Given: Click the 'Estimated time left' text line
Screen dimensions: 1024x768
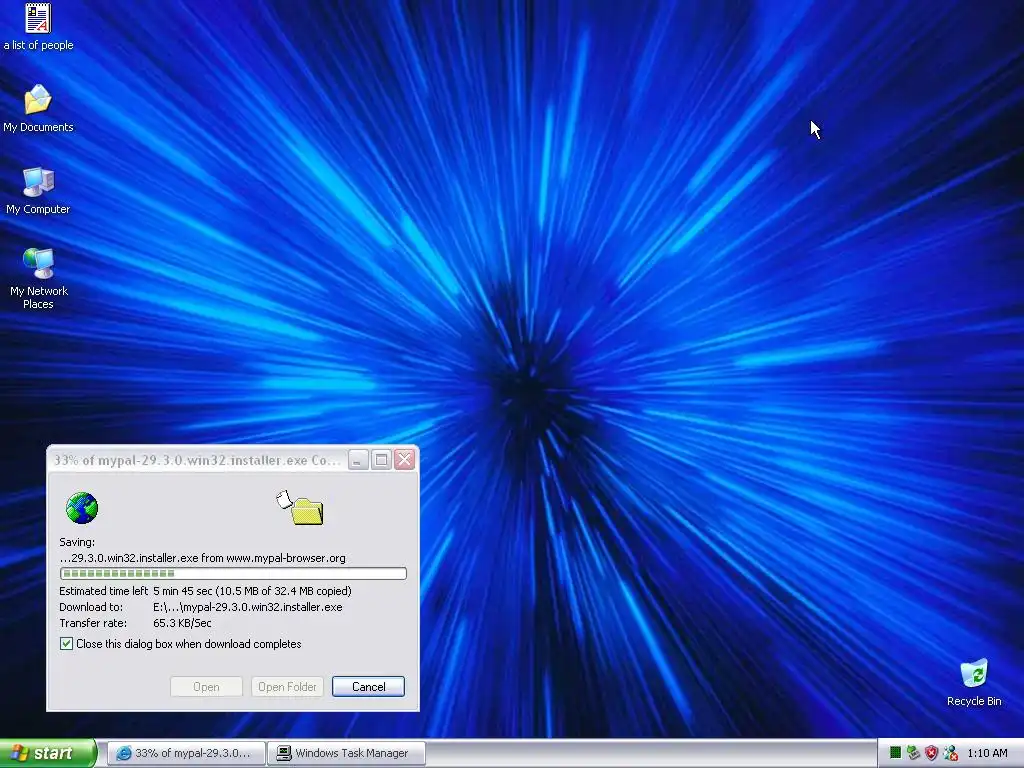Looking at the screenshot, I should [205, 591].
